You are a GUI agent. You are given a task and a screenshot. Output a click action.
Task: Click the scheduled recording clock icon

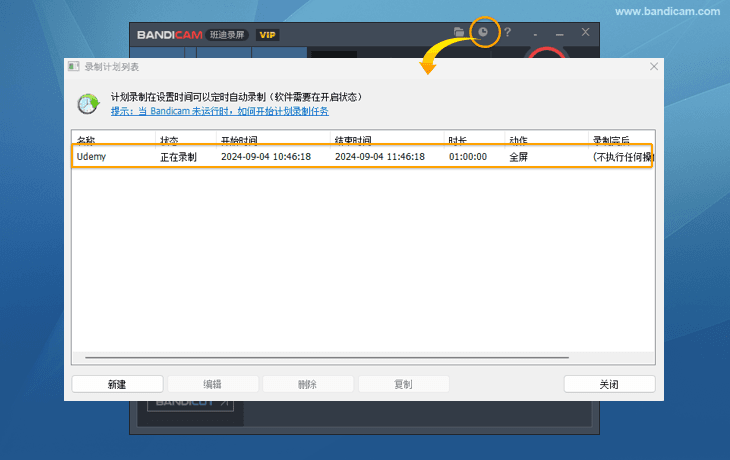483,32
